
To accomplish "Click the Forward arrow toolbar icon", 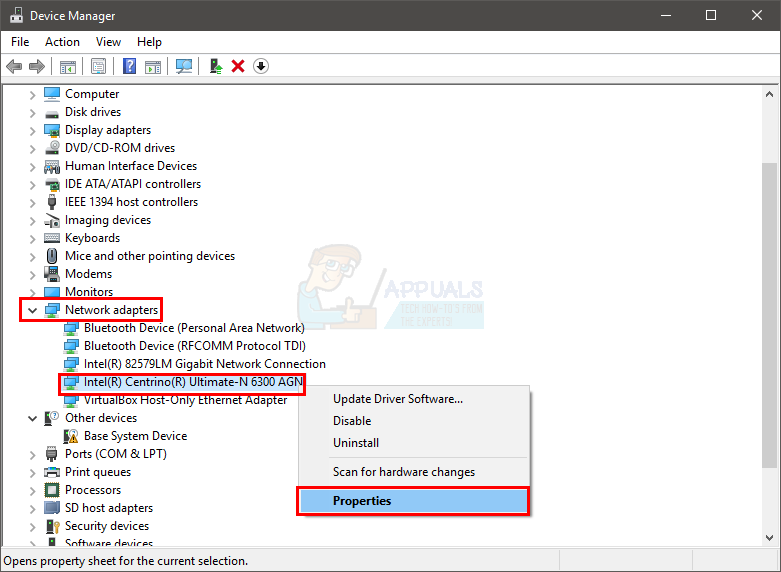I will [37, 66].
